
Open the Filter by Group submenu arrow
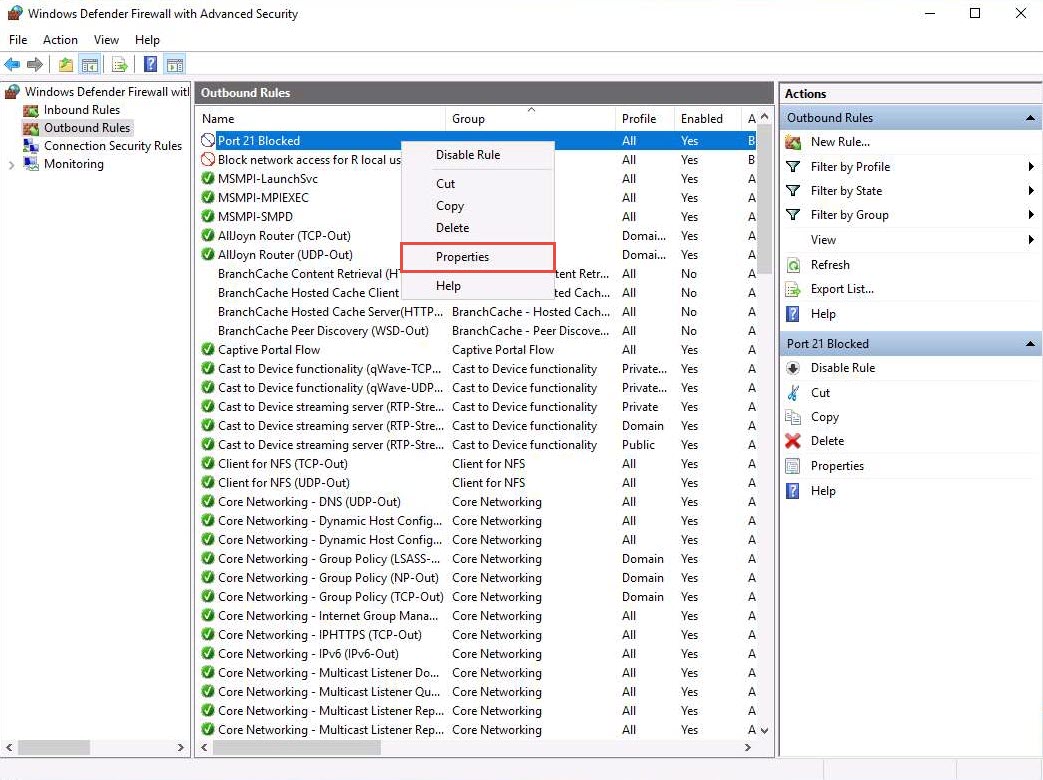pyautogui.click(x=1031, y=215)
